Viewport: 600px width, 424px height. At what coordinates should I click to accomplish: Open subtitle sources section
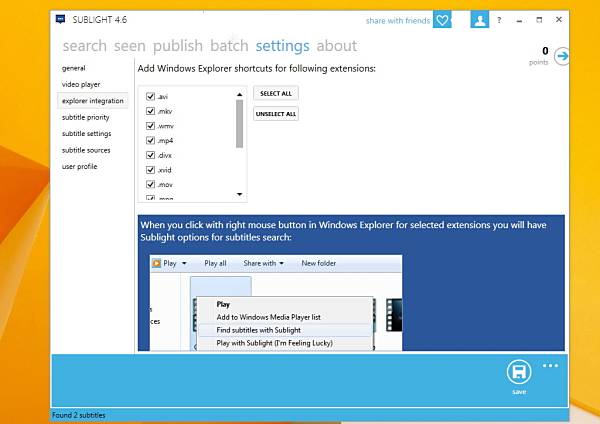pos(86,150)
